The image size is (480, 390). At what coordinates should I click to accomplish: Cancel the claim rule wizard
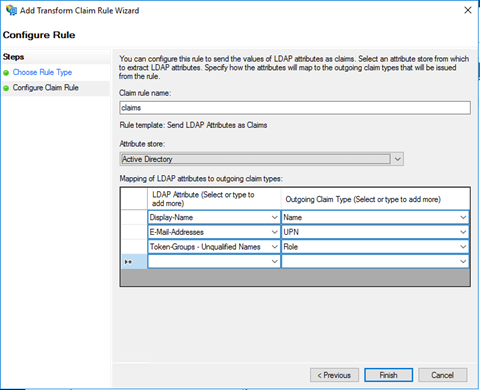443,375
